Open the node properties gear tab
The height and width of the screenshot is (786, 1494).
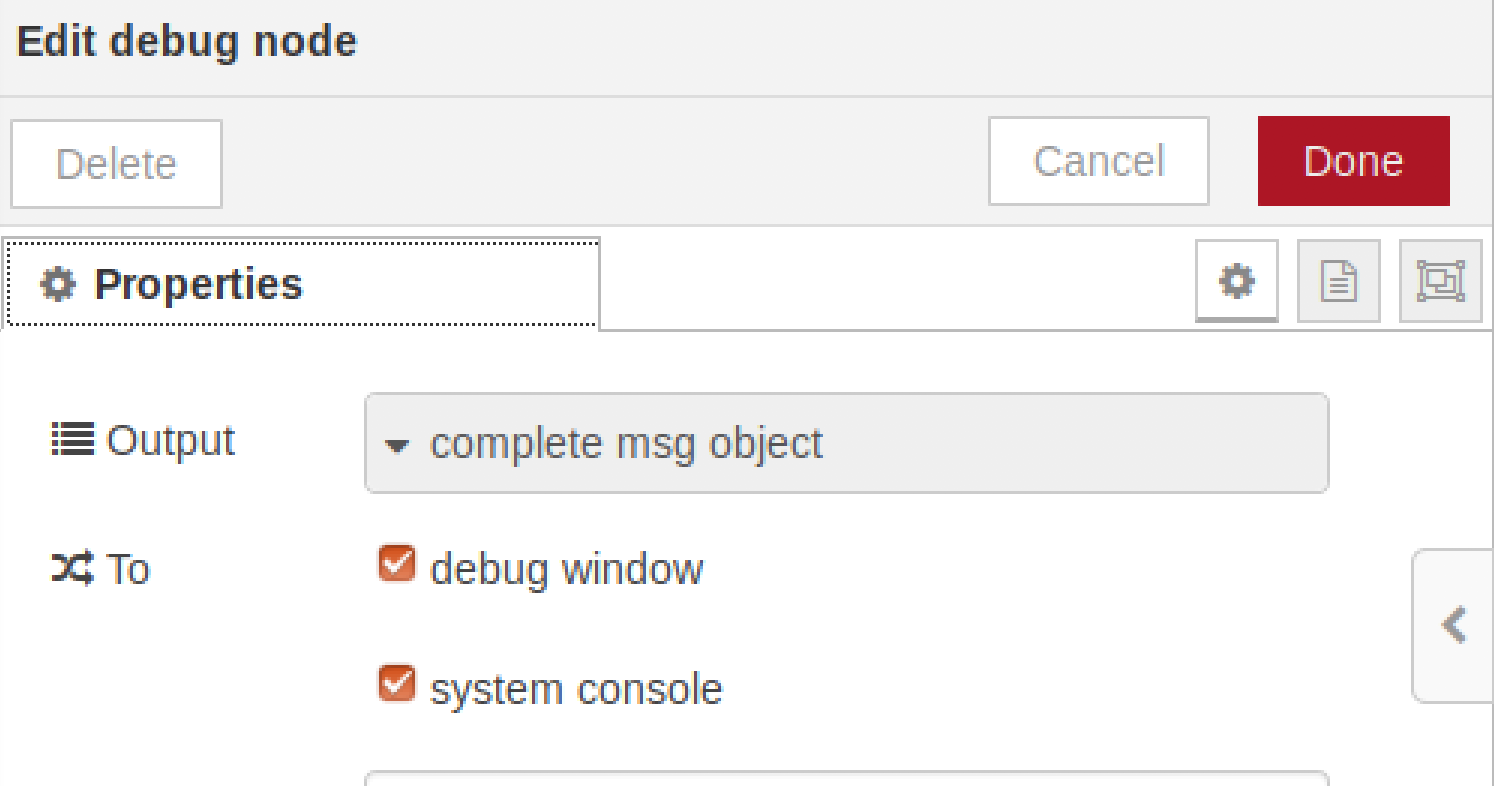pyautogui.click(x=1237, y=282)
